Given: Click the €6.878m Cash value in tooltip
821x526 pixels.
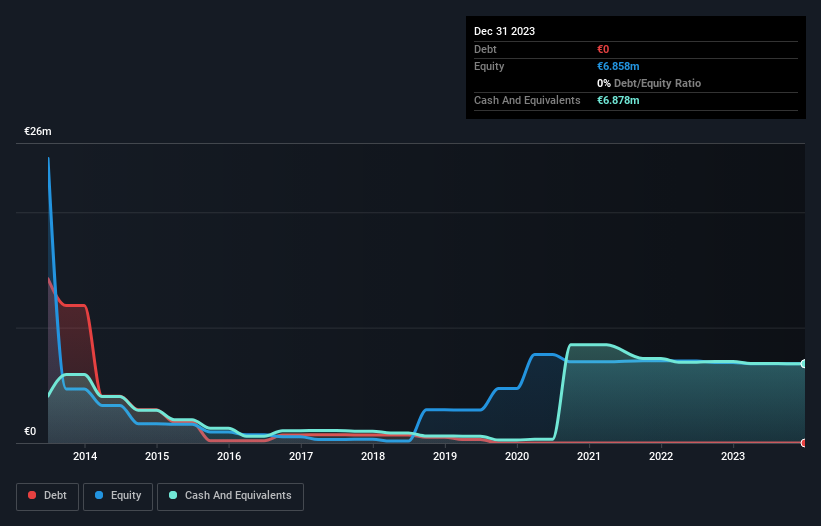Looking at the screenshot, I should (618, 100).
